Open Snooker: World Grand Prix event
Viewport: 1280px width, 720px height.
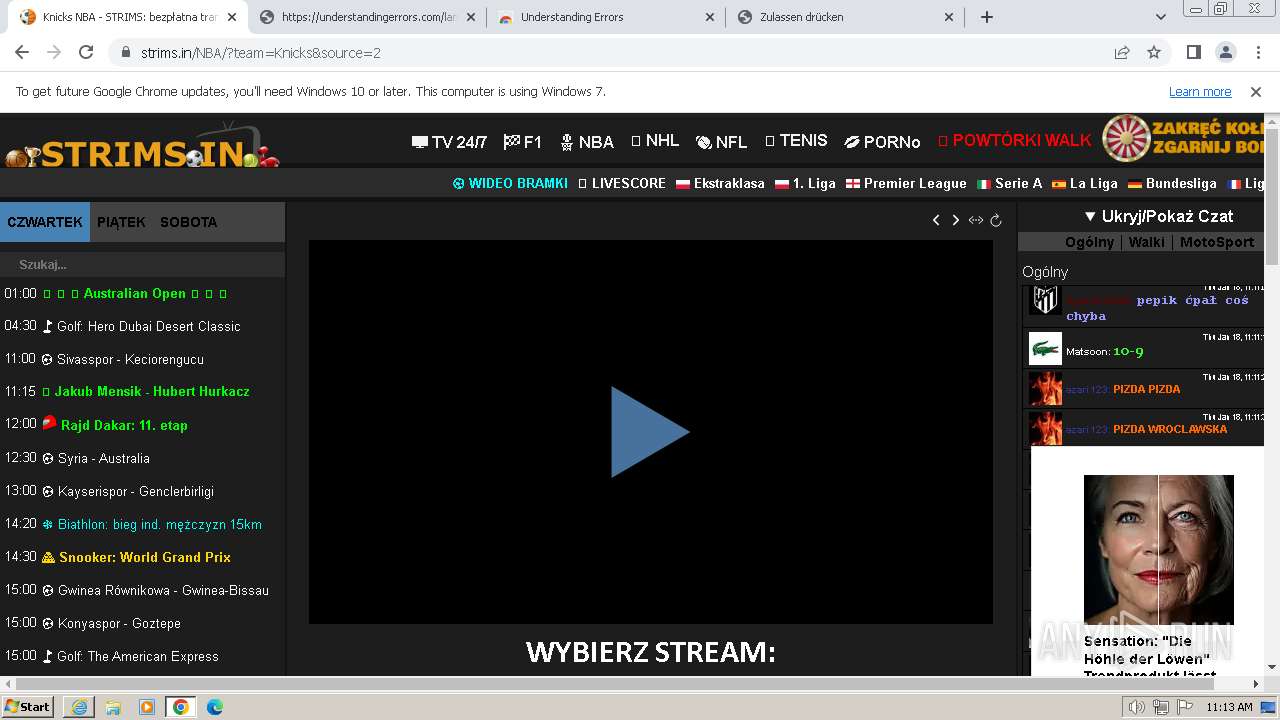(x=137, y=557)
